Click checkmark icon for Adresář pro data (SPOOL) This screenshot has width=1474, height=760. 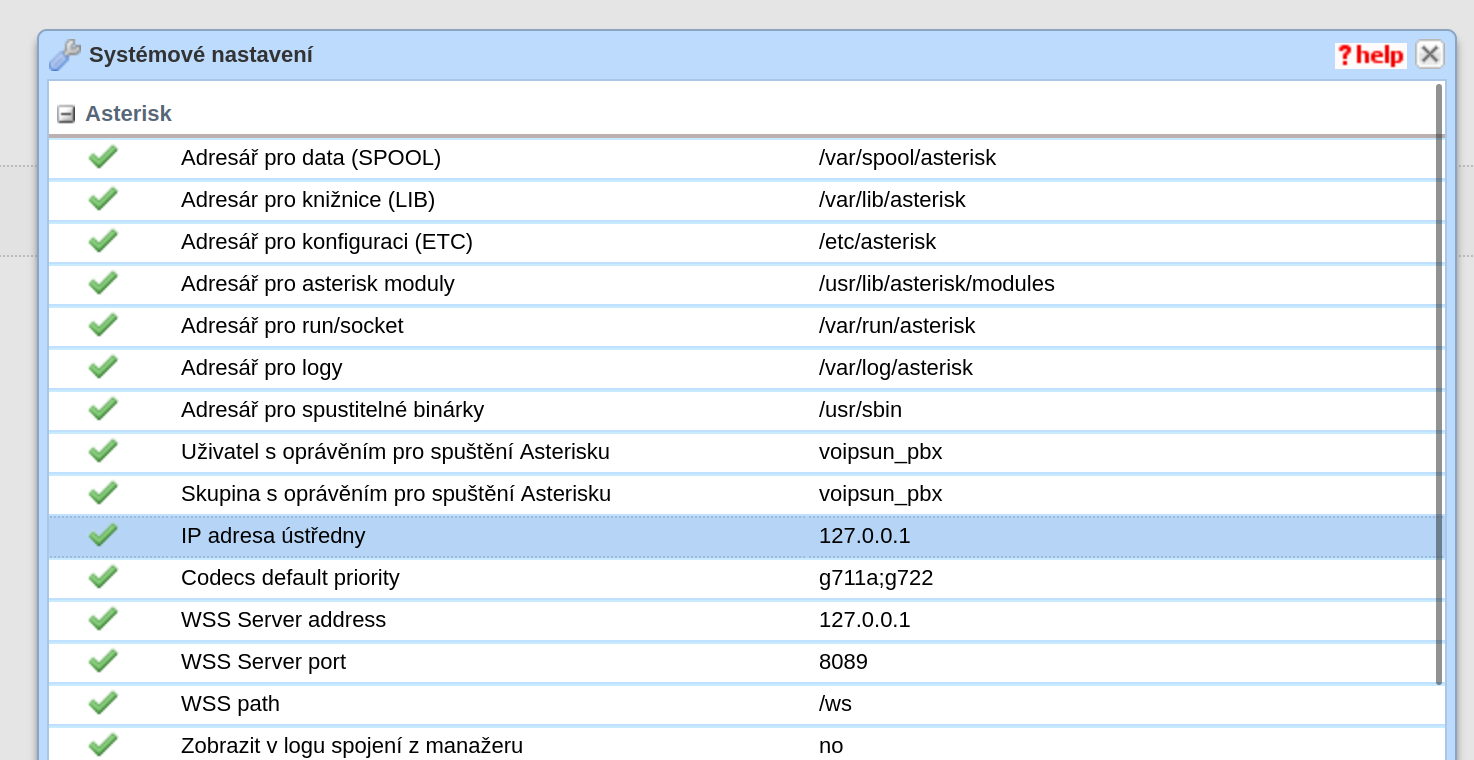click(x=103, y=157)
